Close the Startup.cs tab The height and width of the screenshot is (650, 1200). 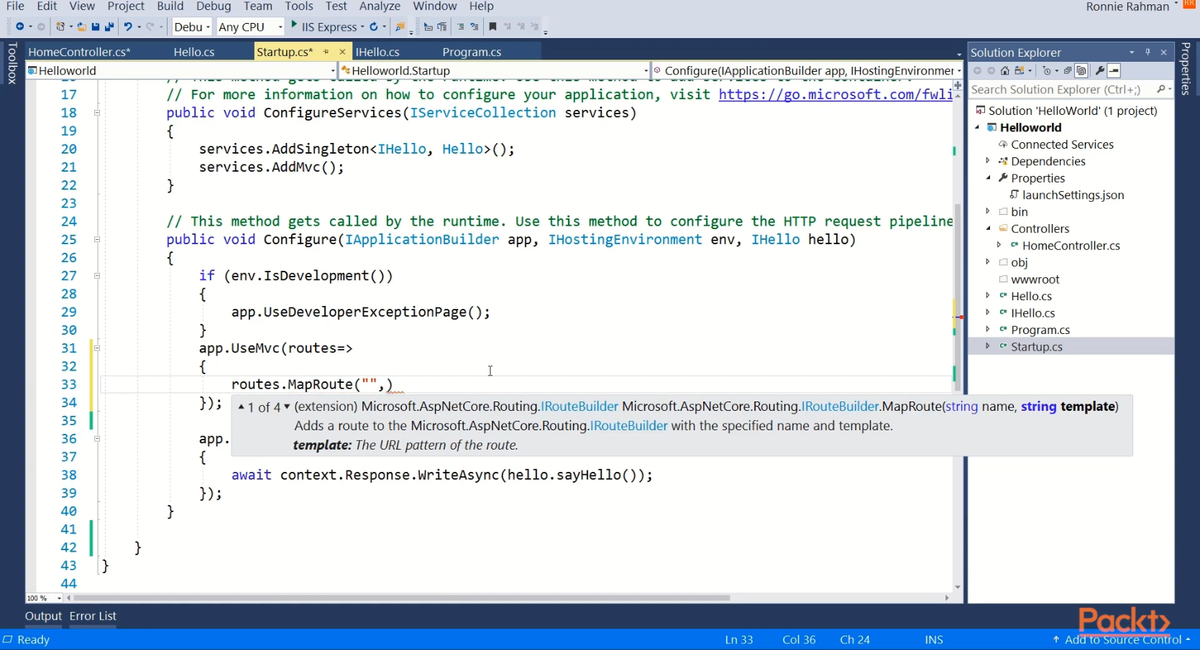click(343, 52)
